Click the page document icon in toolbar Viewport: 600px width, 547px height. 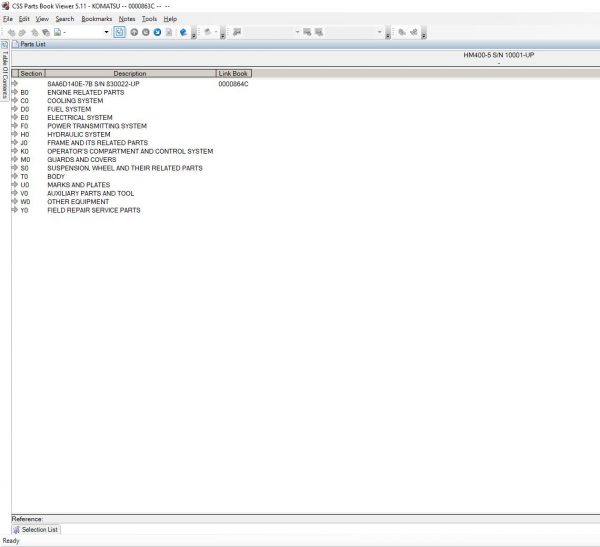(57, 33)
